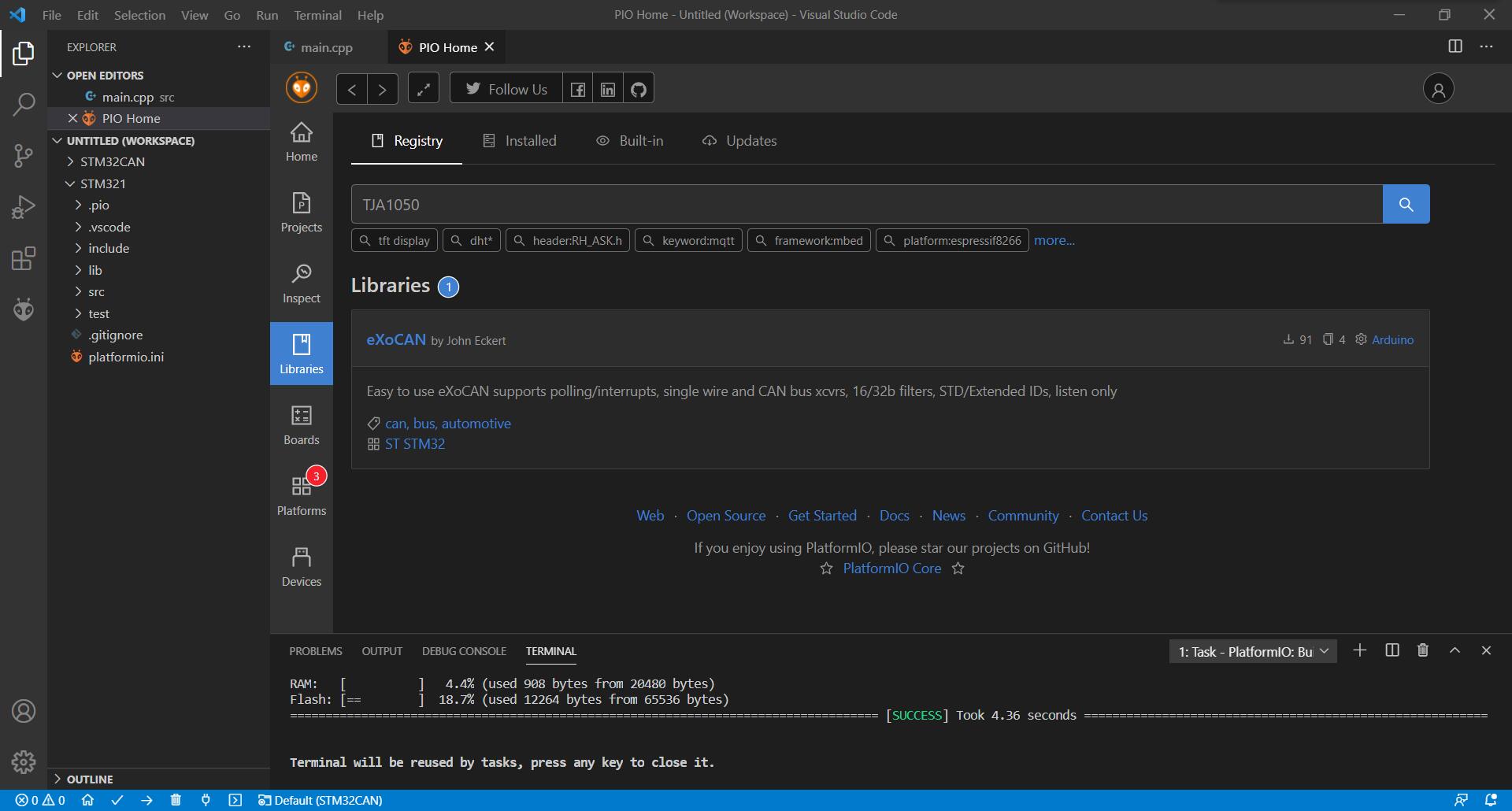Open the PlatformIO Core GitHub link

tap(891, 568)
